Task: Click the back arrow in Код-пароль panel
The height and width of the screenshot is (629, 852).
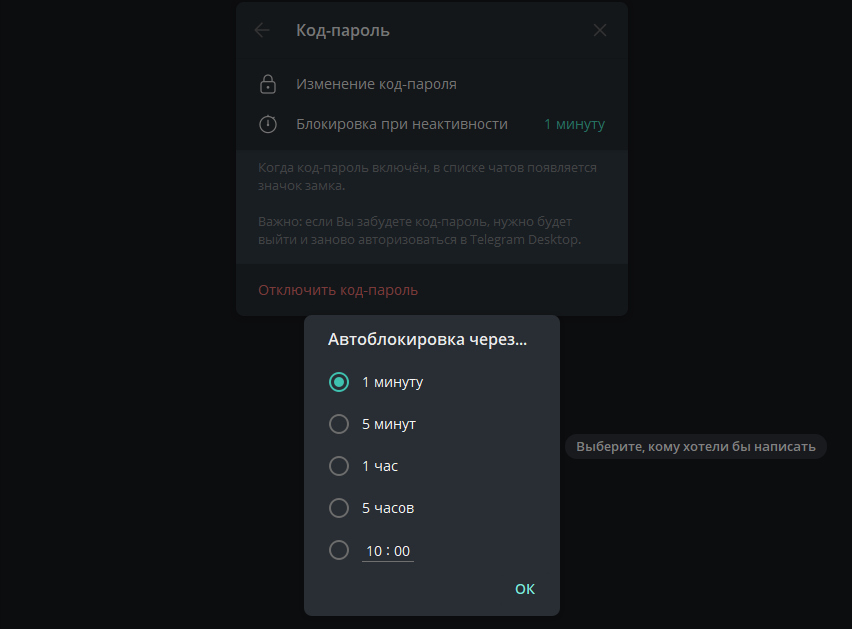Action: (262, 30)
